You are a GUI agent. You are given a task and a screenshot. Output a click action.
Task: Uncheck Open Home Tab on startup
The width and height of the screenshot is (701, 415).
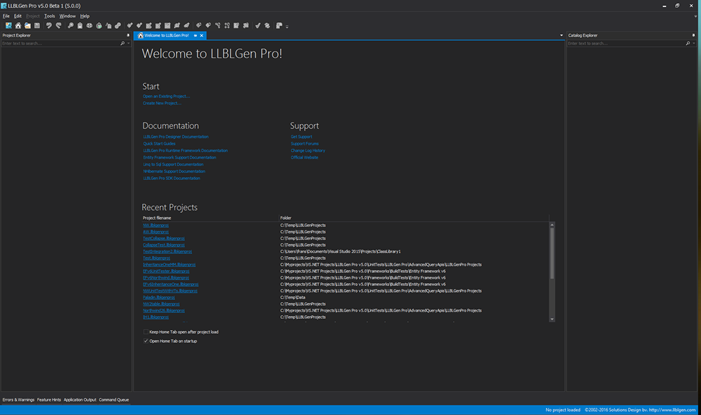(x=146, y=341)
